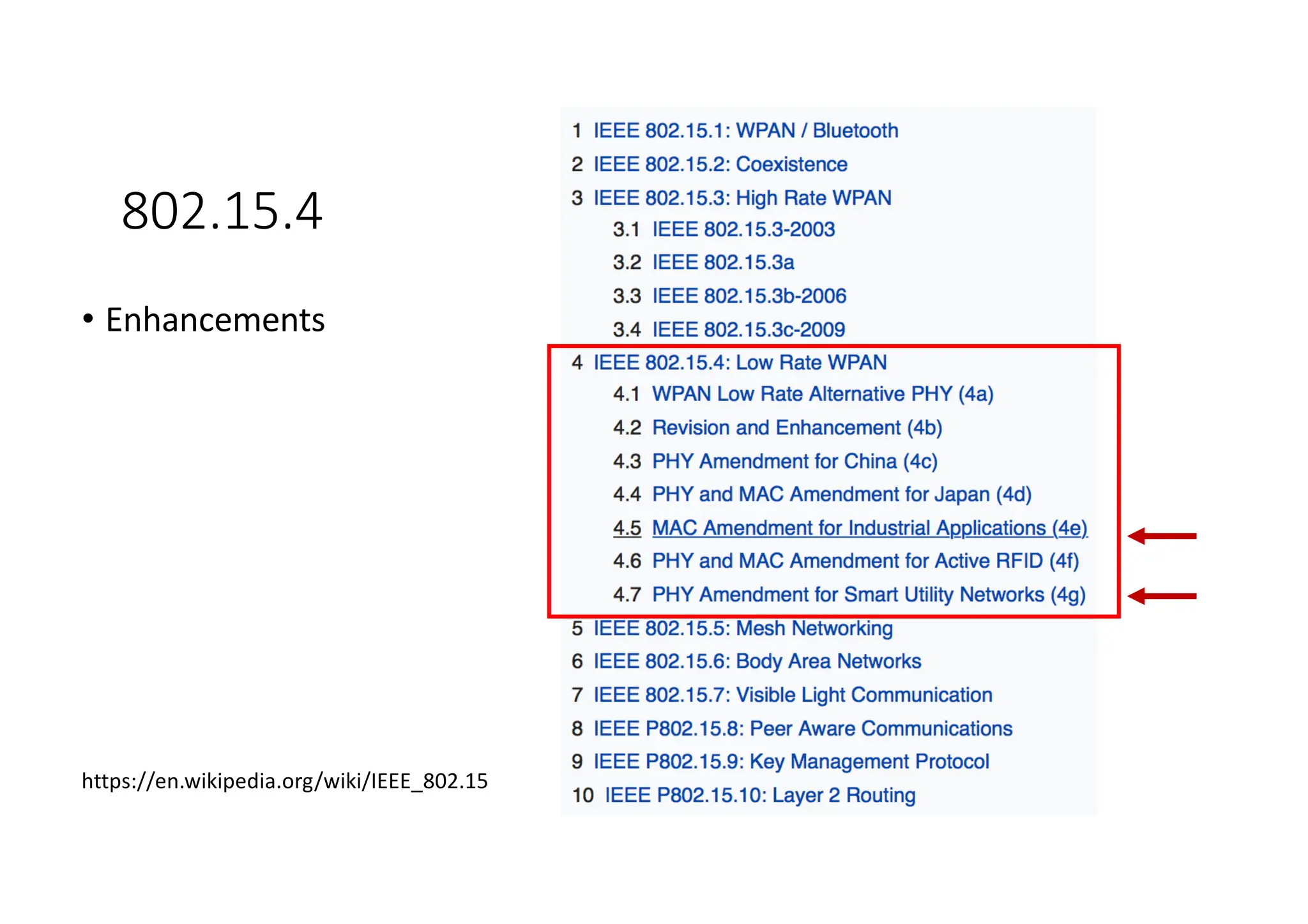The height and width of the screenshot is (924, 1308).
Task: Open IEEE P802.15.10: Layer 2 Routing
Action: pyautogui.click(x=760, y=796)
